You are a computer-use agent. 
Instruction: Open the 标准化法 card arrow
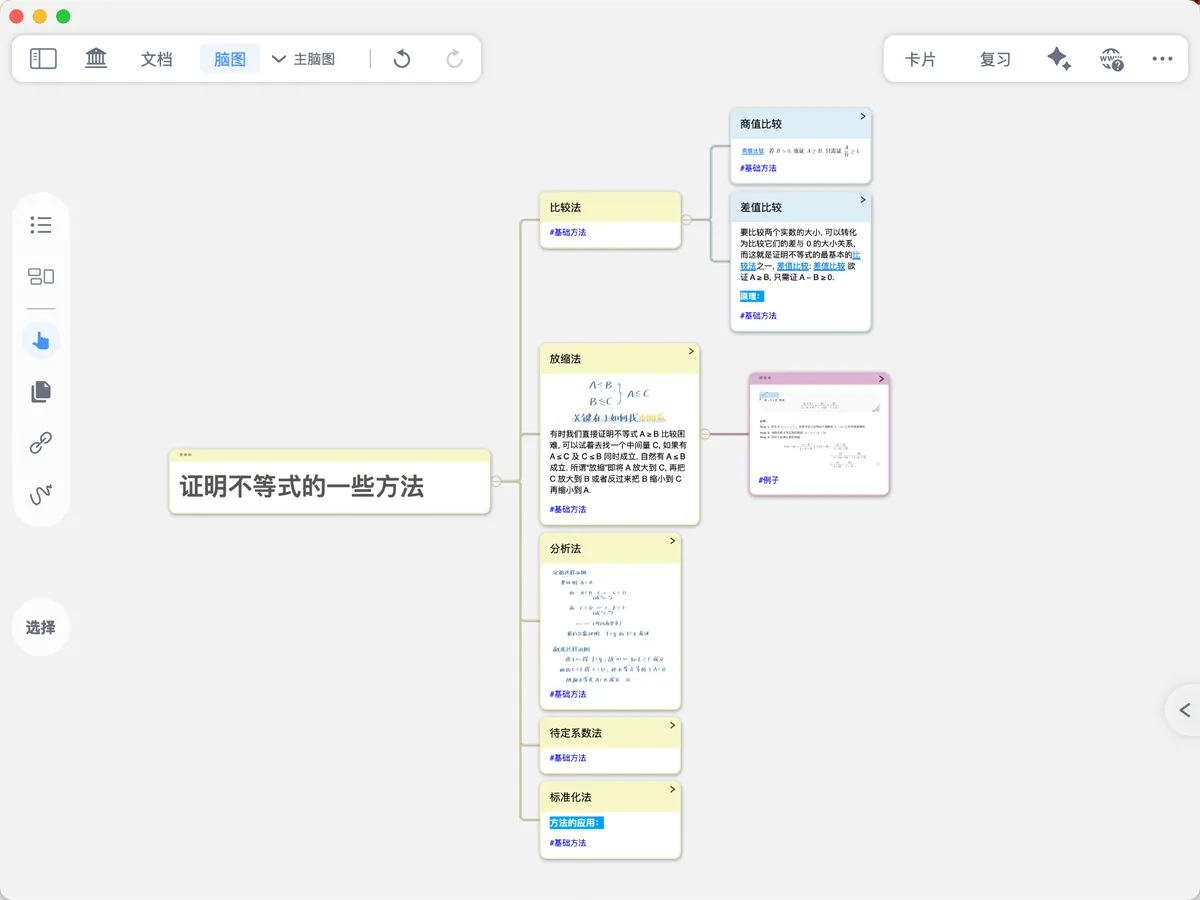tap(673, 790)
